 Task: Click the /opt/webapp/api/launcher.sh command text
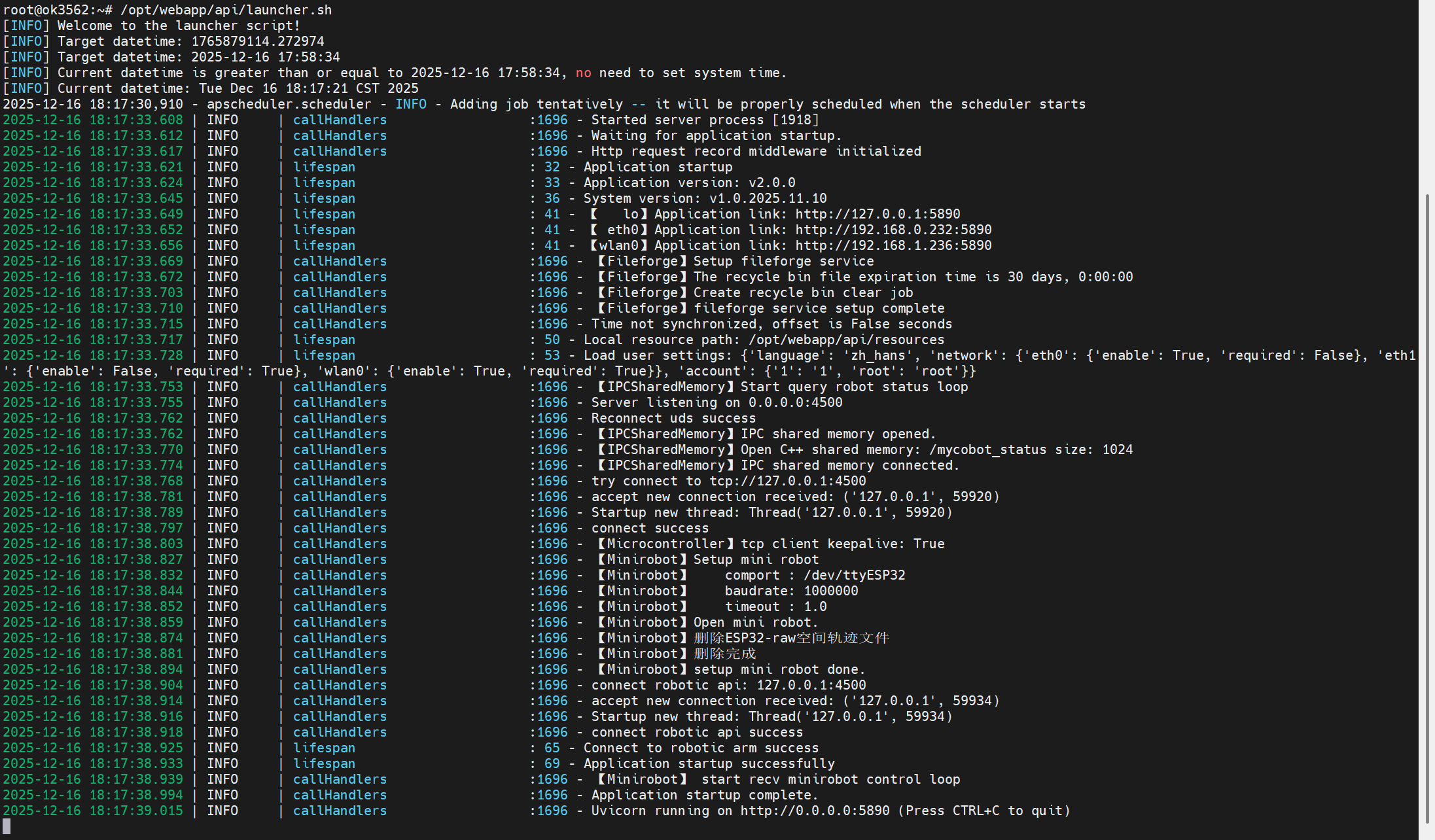pos(226,10)
